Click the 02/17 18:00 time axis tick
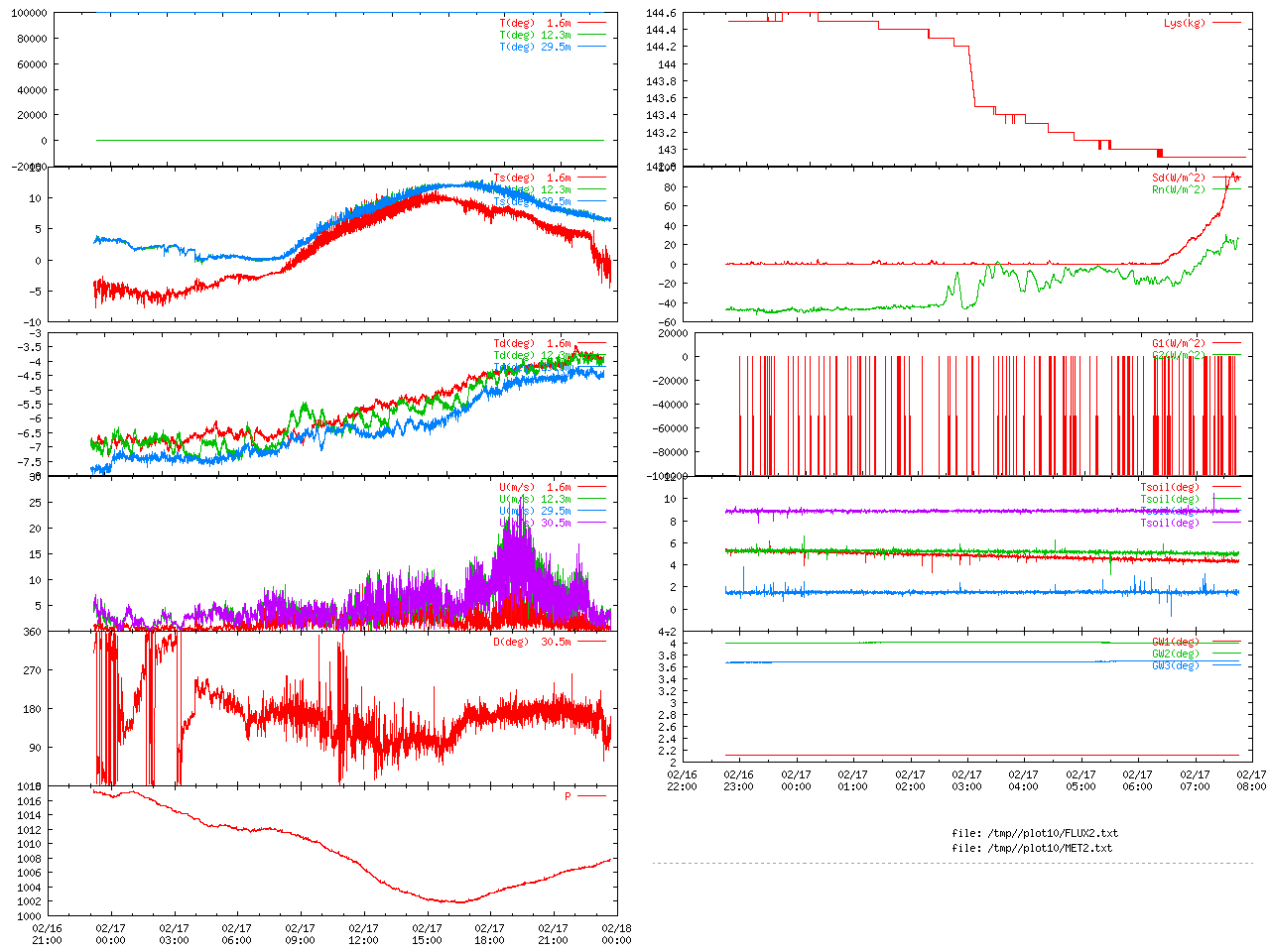The image size is (1270, 952). point(489,934)
